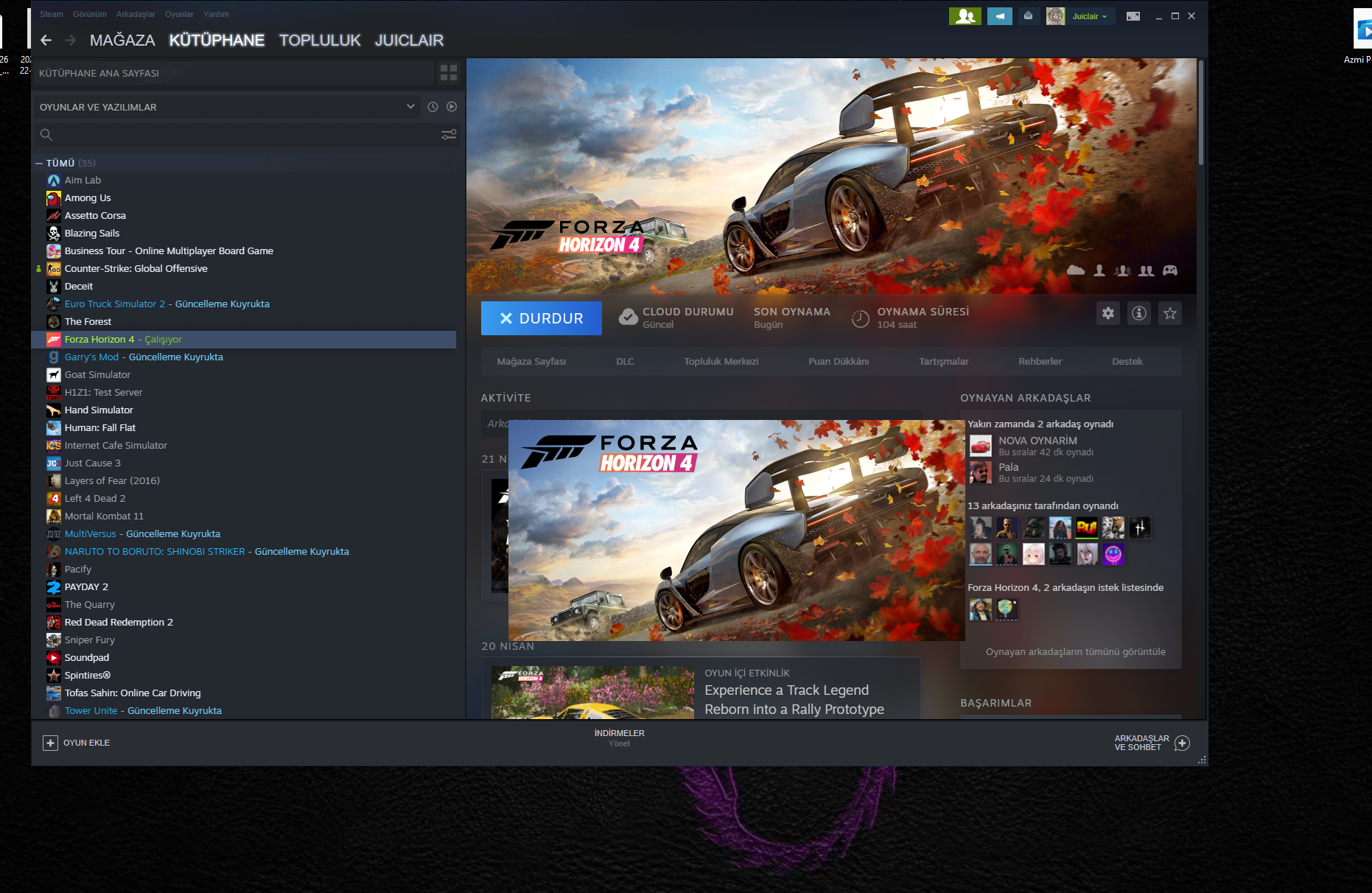Open the Görünüm menu
The height and width of the screenshot is (893, 1372).
click(x=89, y=13)
